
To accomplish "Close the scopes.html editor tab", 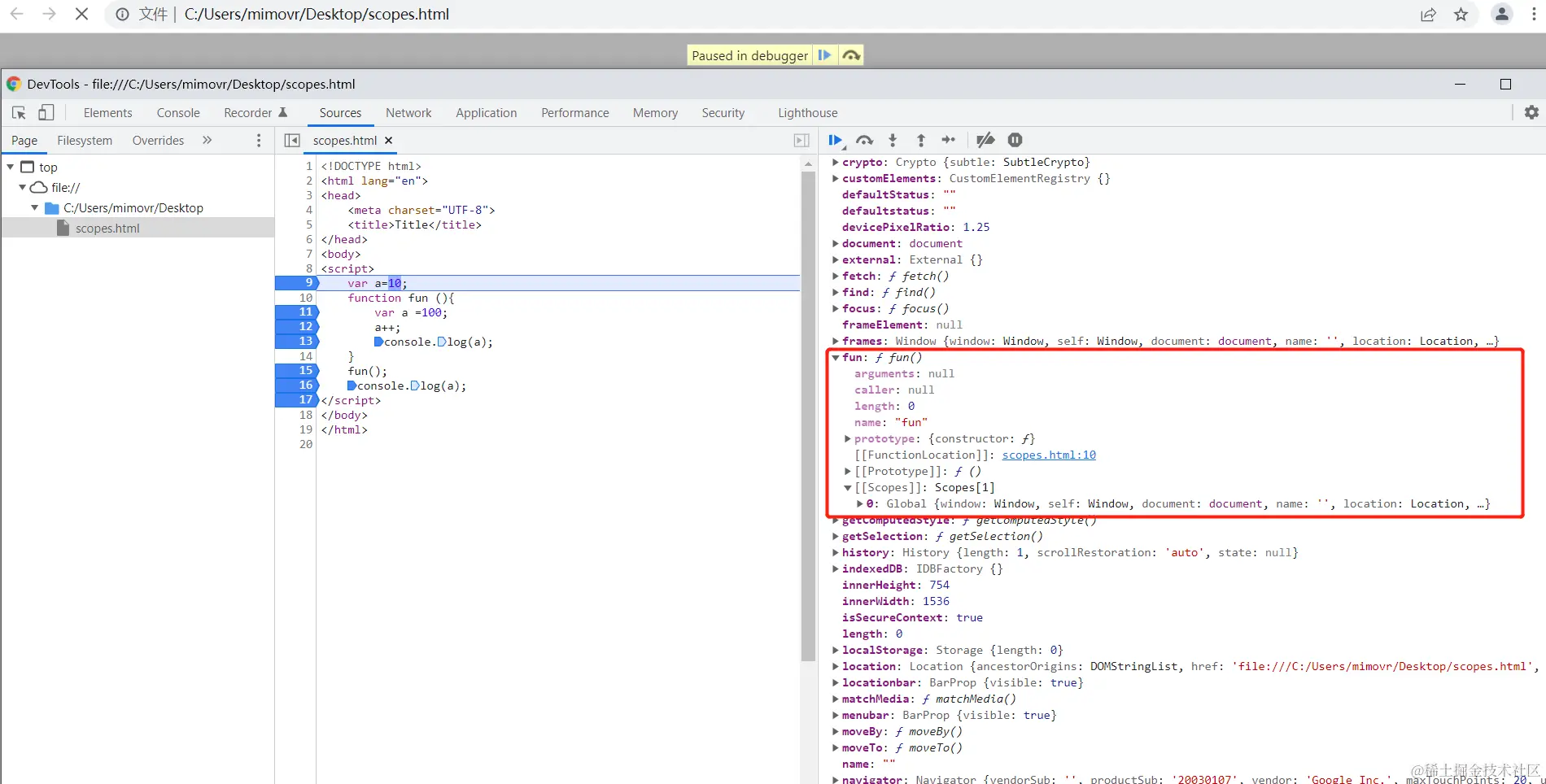I will [389, 141].
